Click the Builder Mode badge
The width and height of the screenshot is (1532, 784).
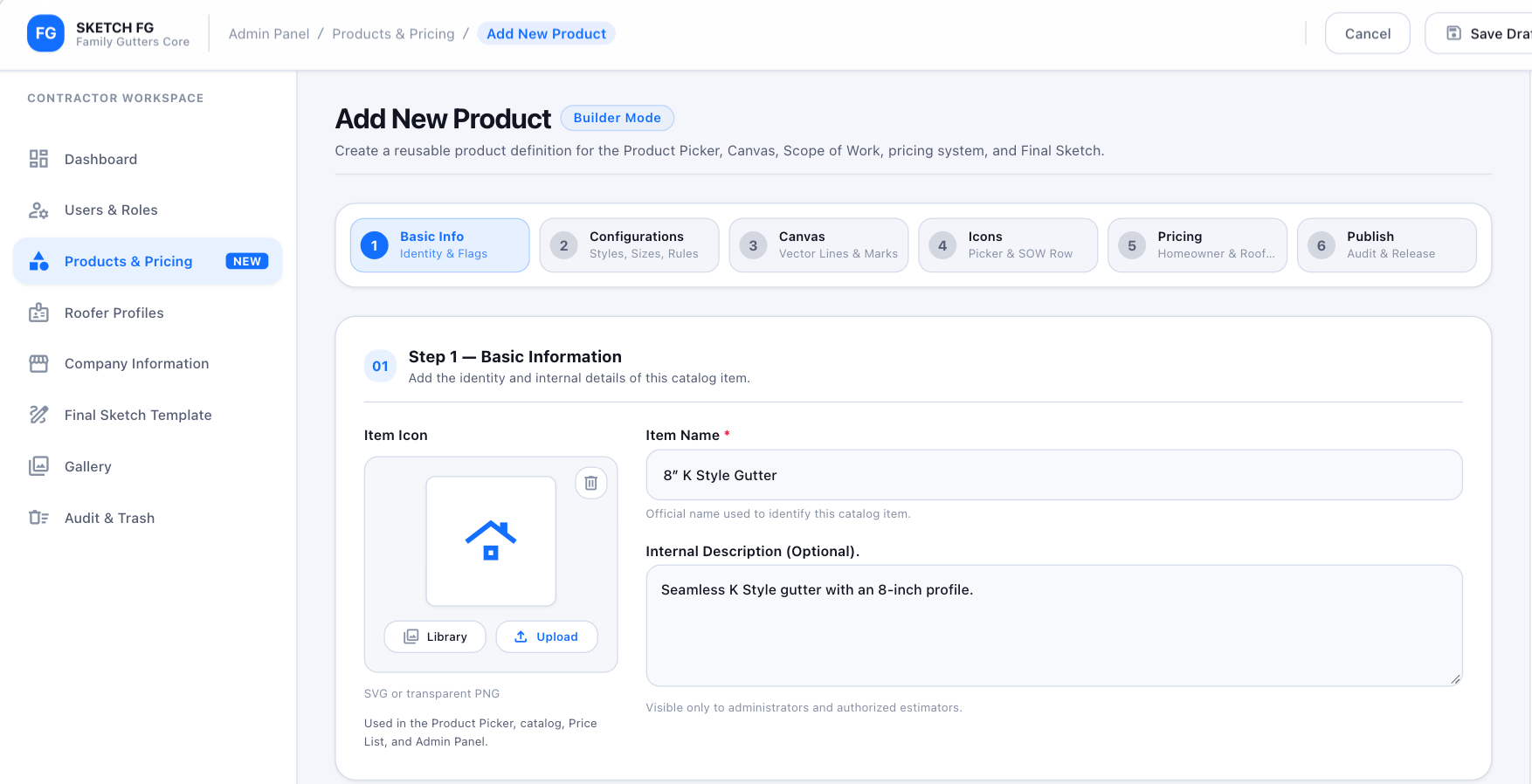click(618, 118)
